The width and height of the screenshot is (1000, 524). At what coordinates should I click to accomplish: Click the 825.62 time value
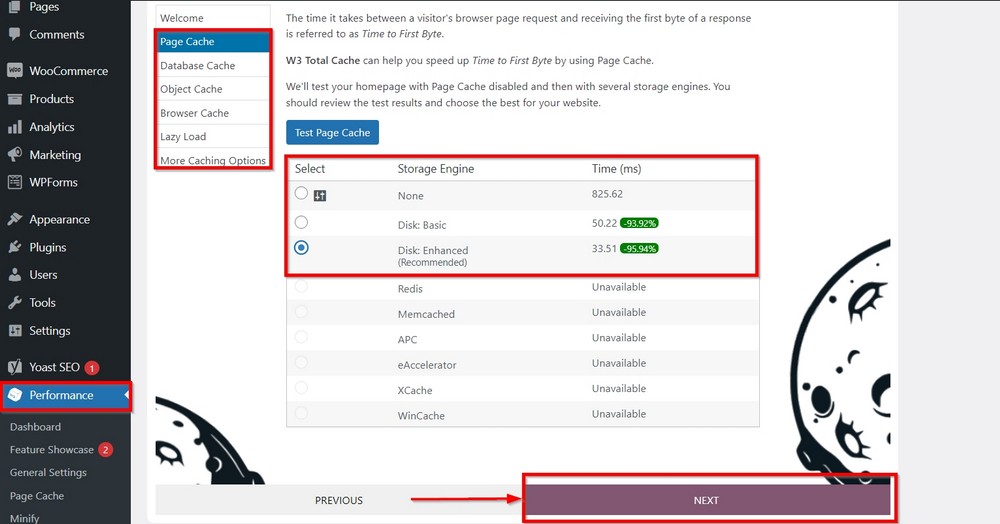click(607, 194)
